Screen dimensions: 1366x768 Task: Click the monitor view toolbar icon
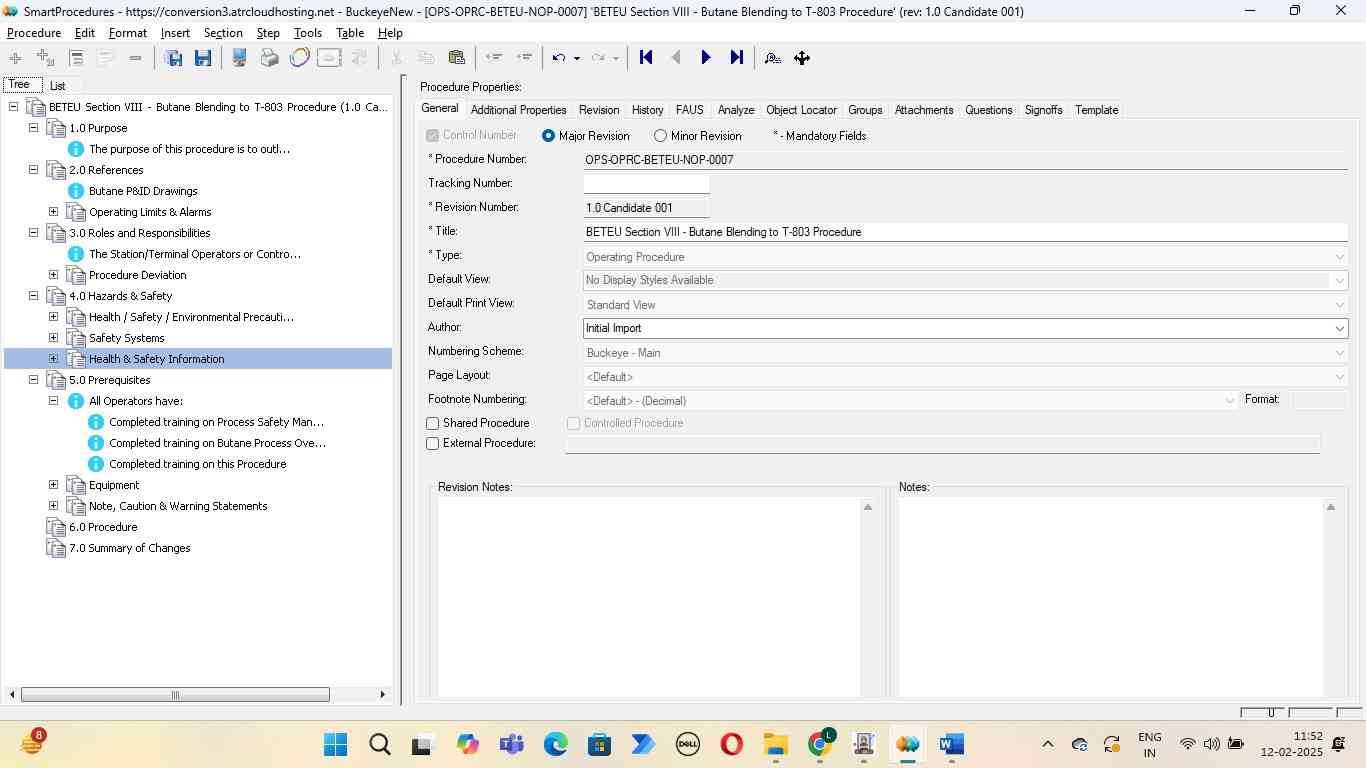(x=239, y=58)
